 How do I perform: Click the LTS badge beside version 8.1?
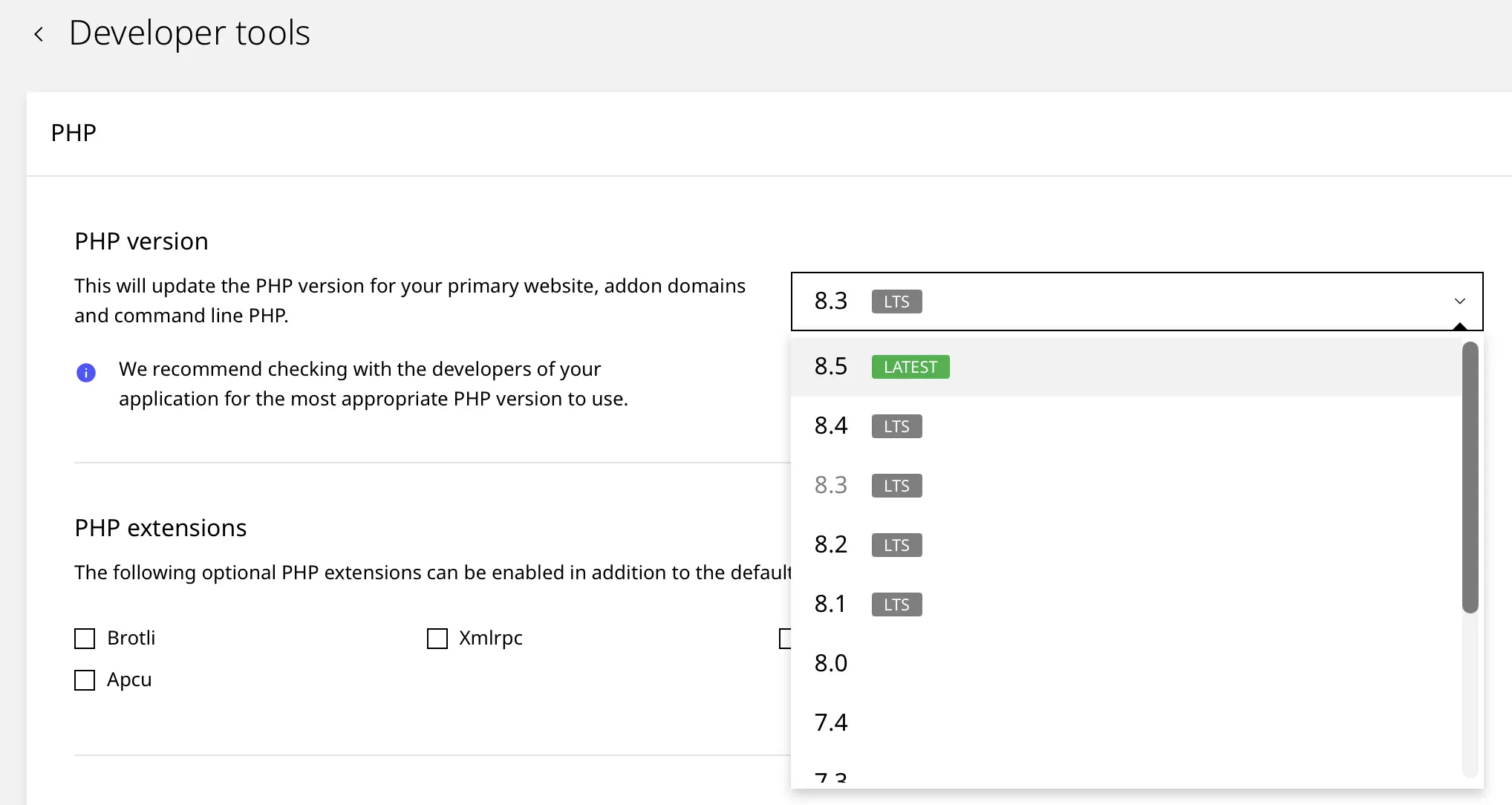coord(896,604)
